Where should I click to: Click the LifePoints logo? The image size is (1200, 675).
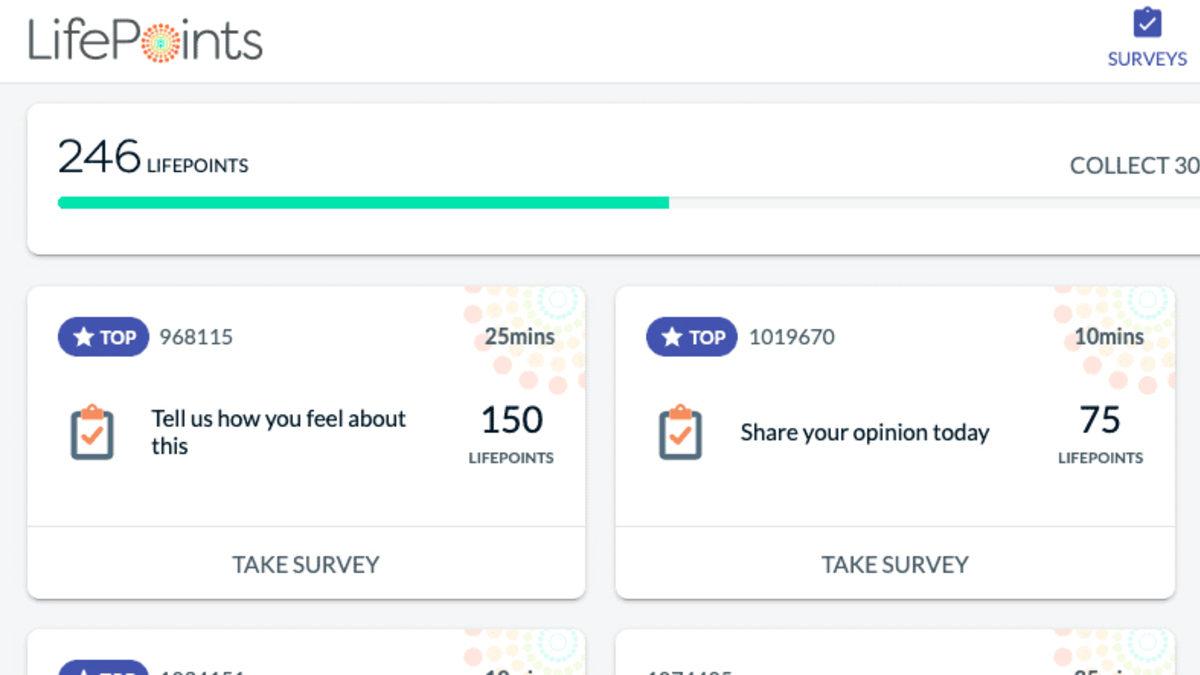point(146,41)
